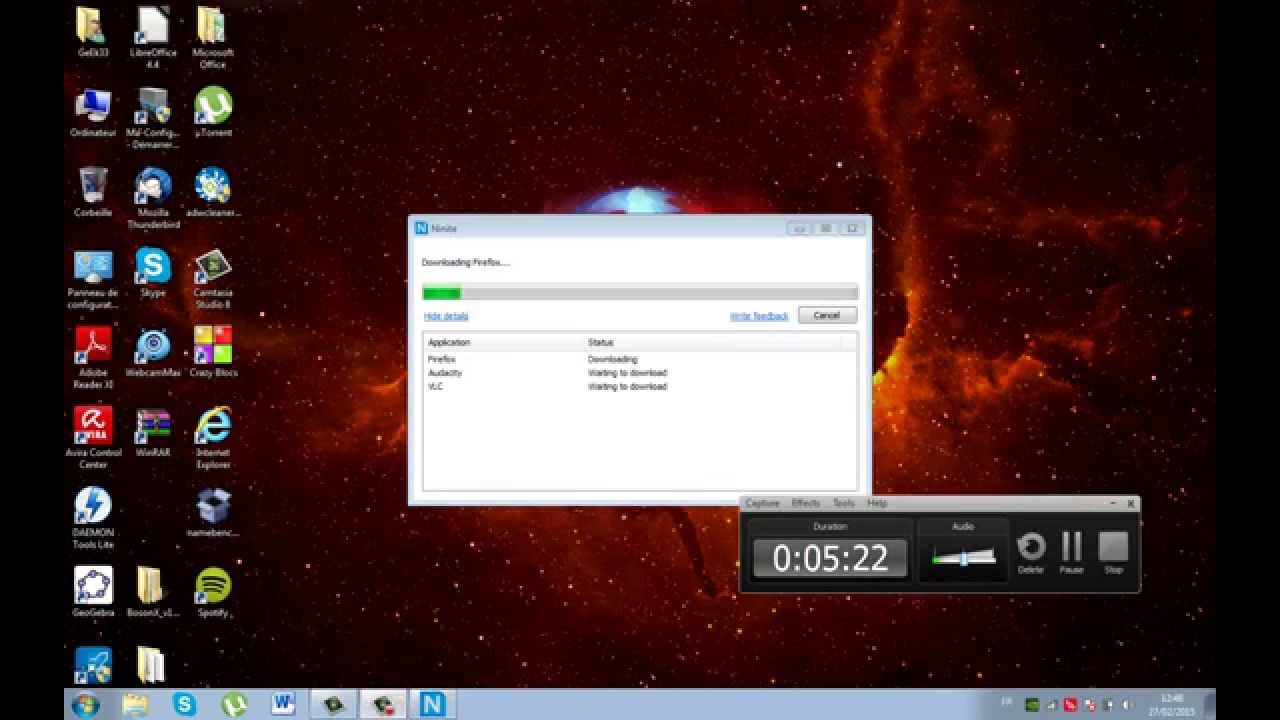This screenshot has width=1280, height=720.
Task: Open the namebench desktop icon
Action: coord(213,512)
